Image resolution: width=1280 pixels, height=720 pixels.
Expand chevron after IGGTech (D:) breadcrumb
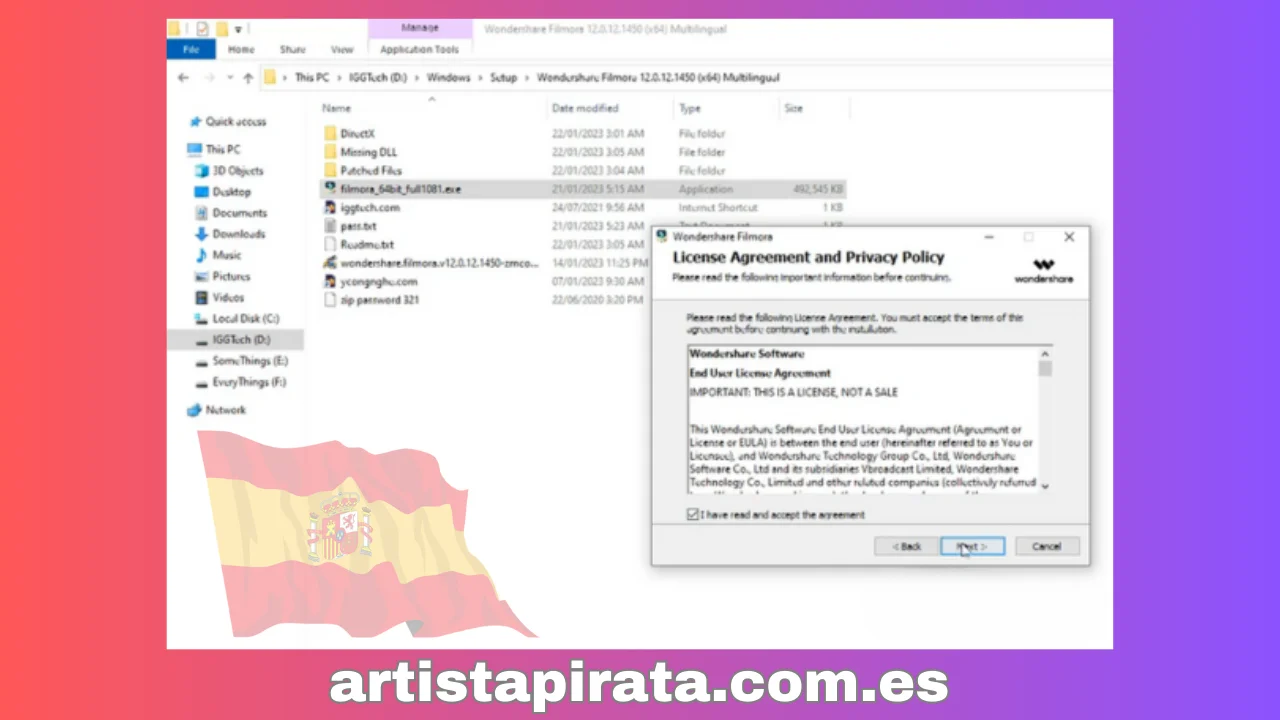[418, 77]
